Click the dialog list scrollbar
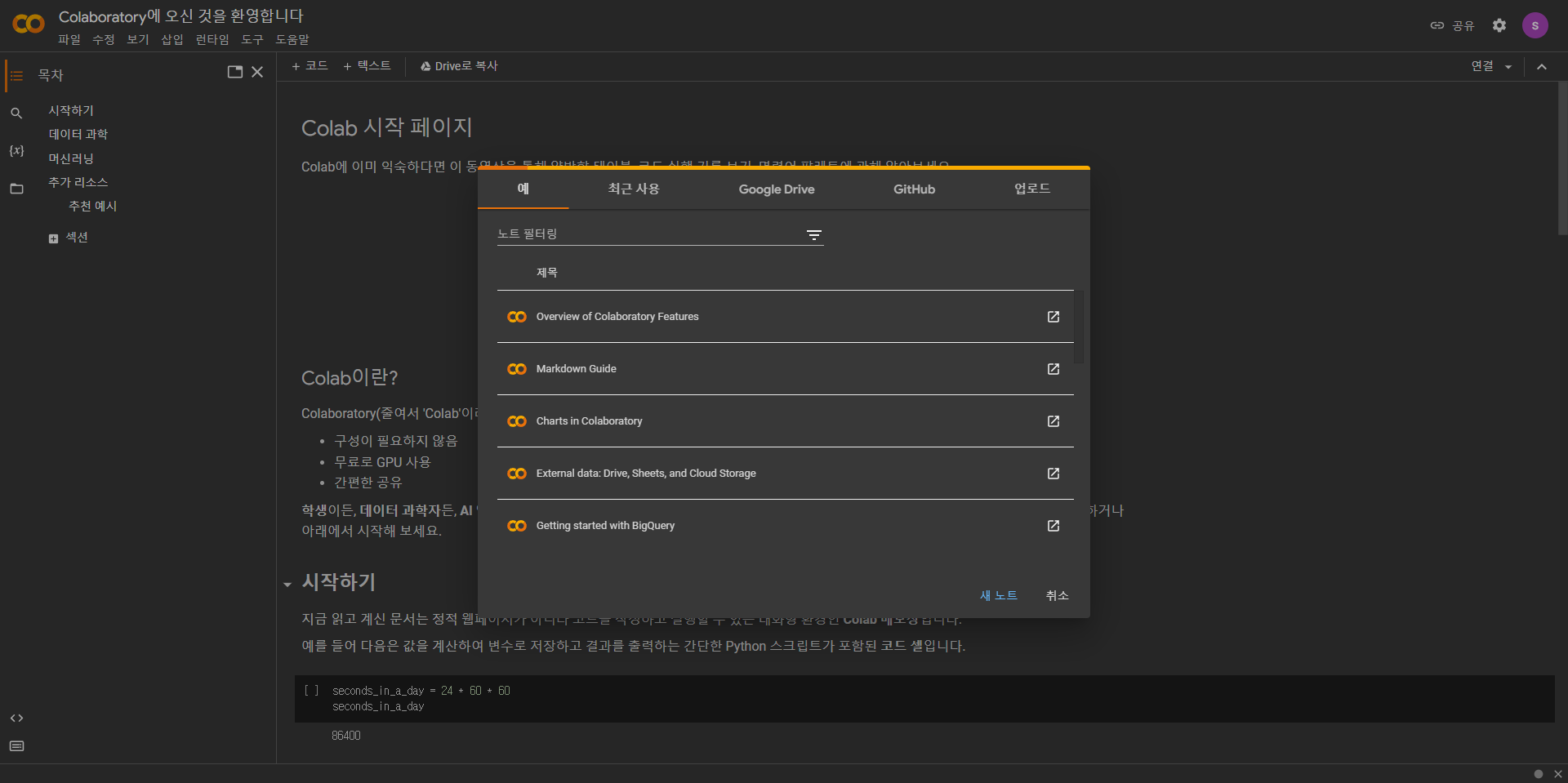Viewport: 1568px width, 783px height. [x=1079, y=327]
